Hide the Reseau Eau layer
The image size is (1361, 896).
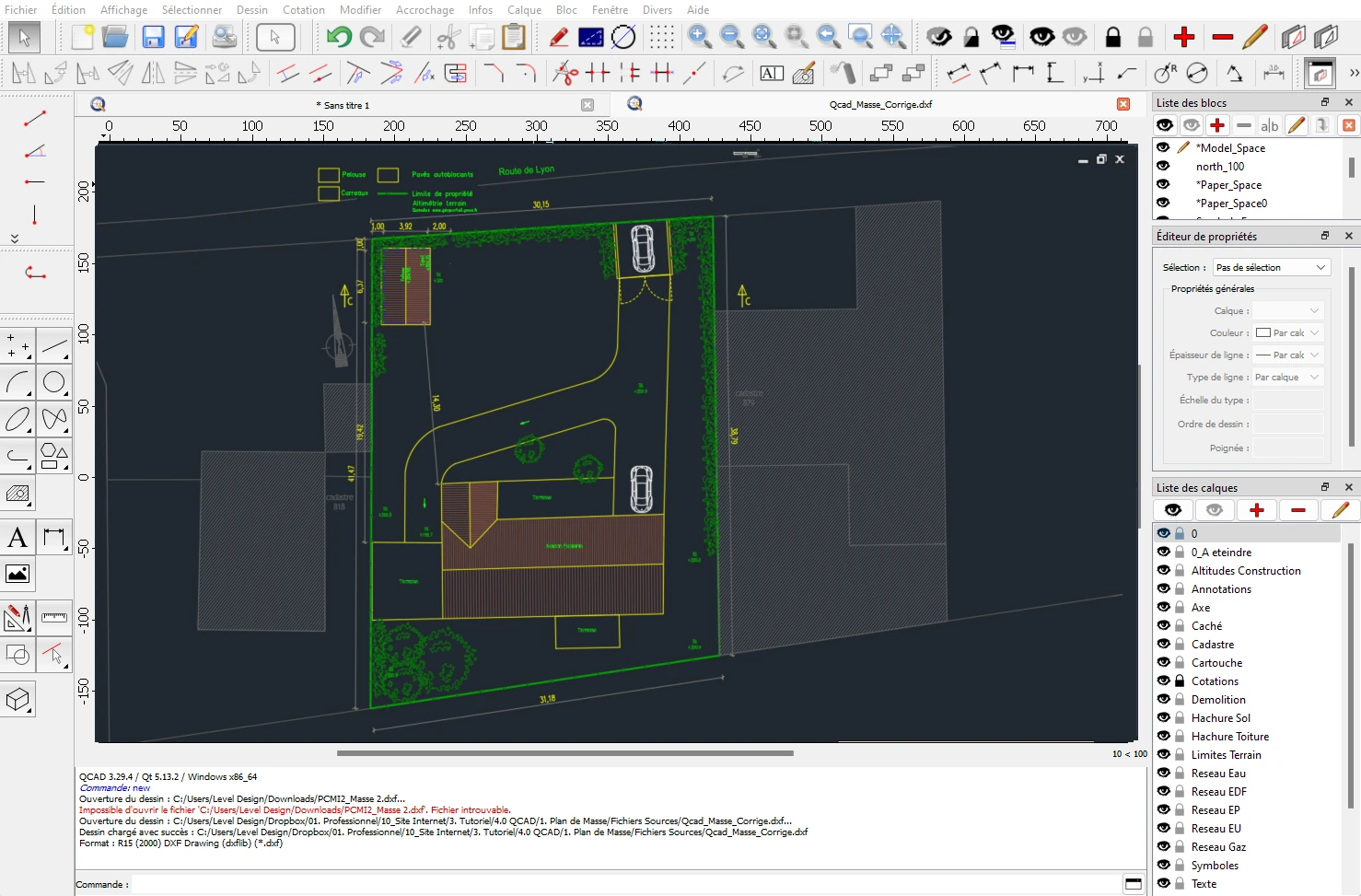coord(1164,773)
